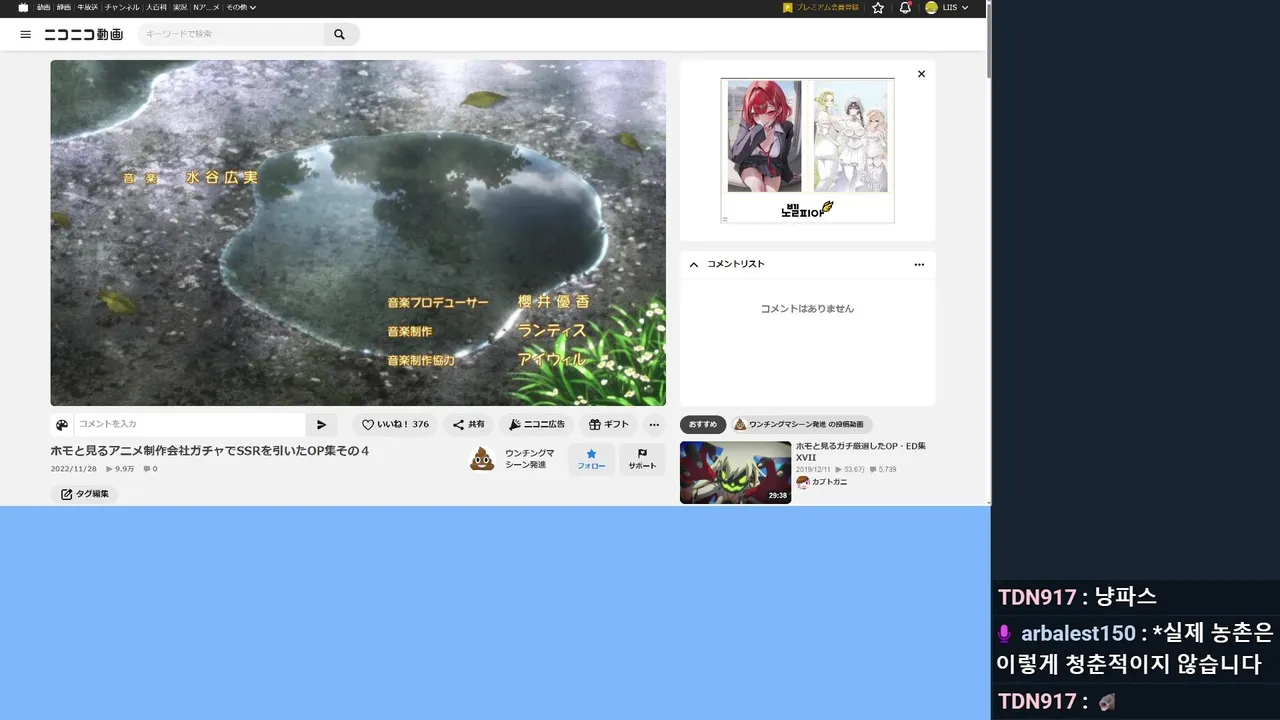Open 動画 in the top bar
The image size is (1280, 720).
coord(44,7)
